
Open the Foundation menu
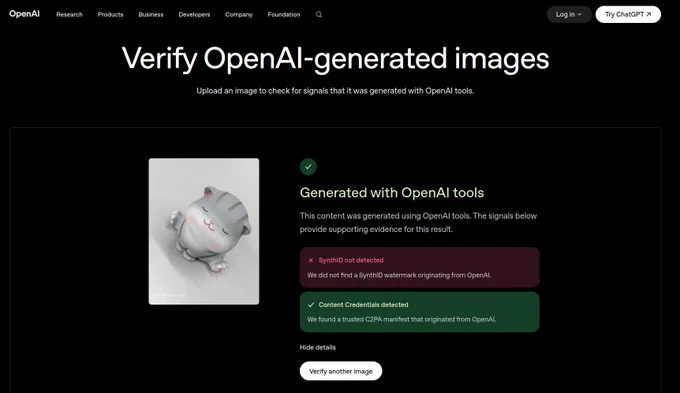click(x=284, y=14)
